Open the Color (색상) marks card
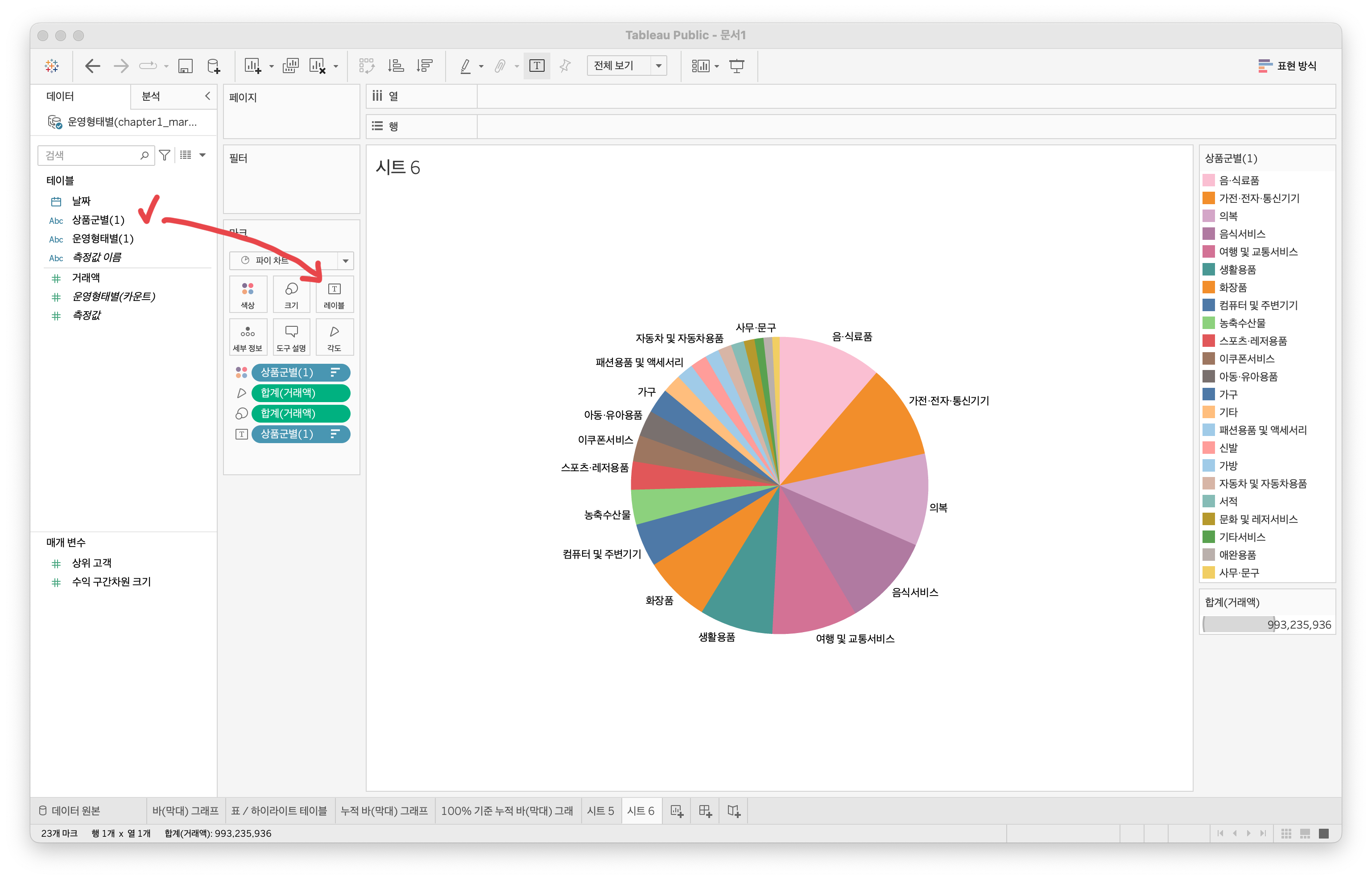 (248, 294)
